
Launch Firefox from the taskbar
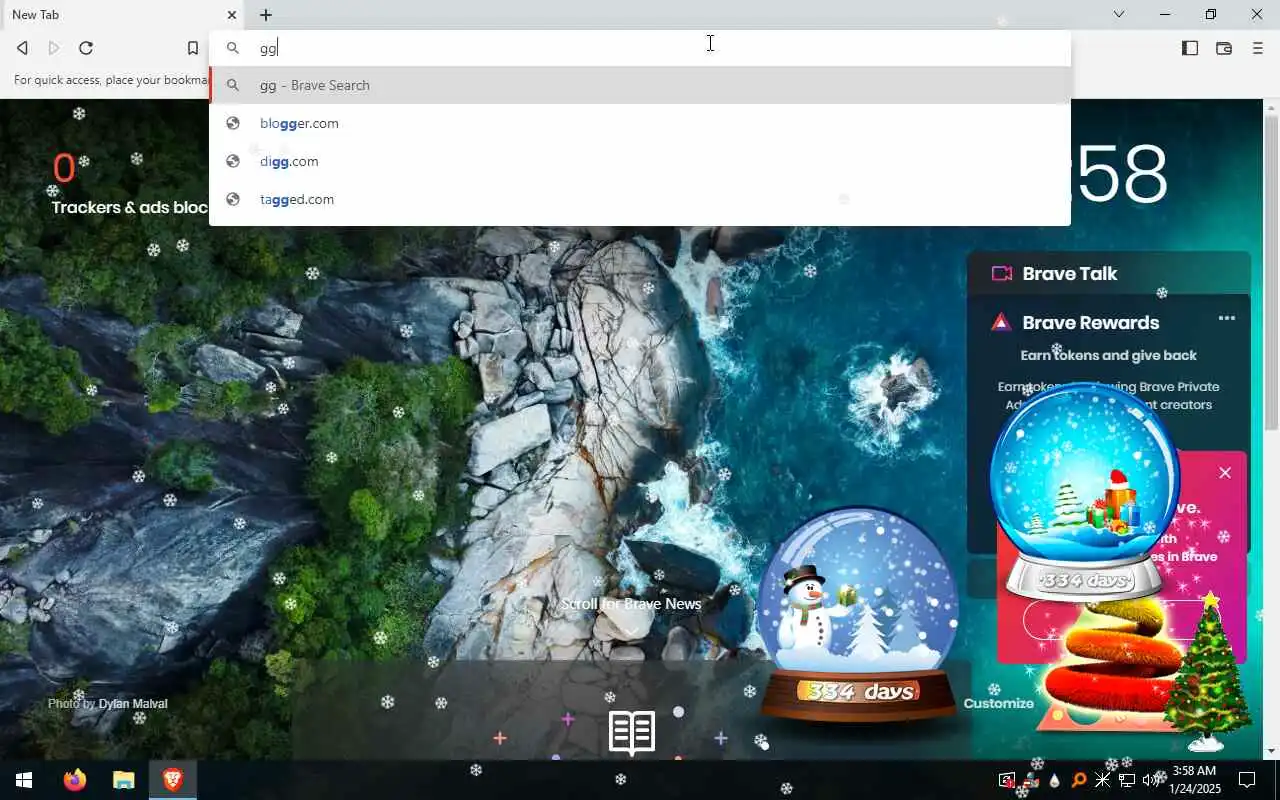75,780
